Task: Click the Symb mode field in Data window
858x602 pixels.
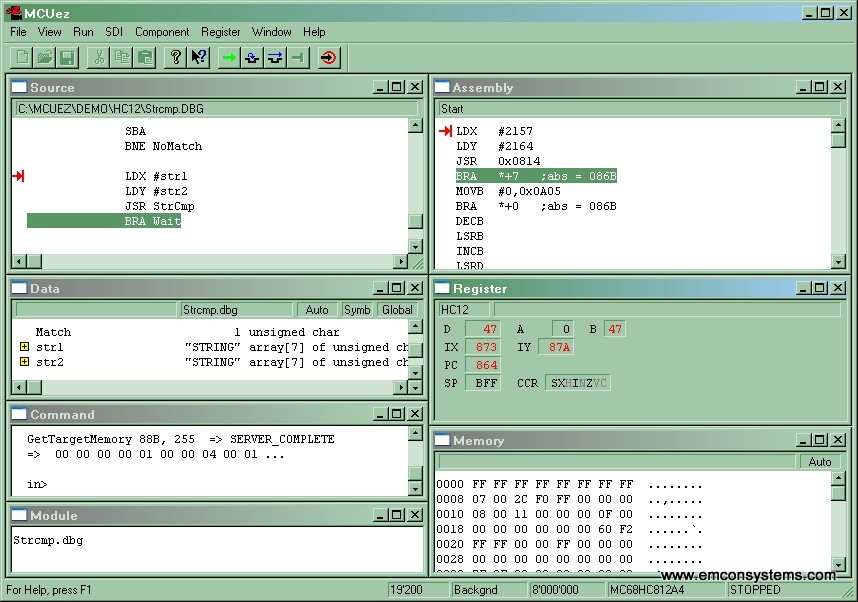Action: (x=357, y=310)
